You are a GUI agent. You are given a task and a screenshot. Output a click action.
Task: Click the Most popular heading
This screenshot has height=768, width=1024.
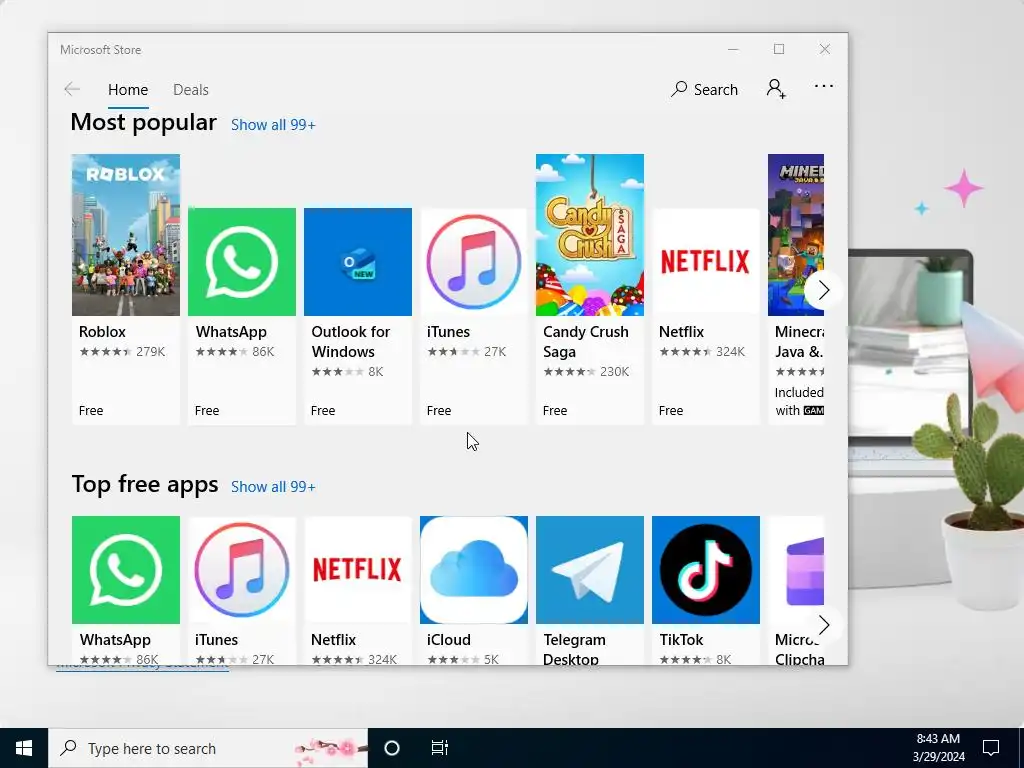(144, 123)
